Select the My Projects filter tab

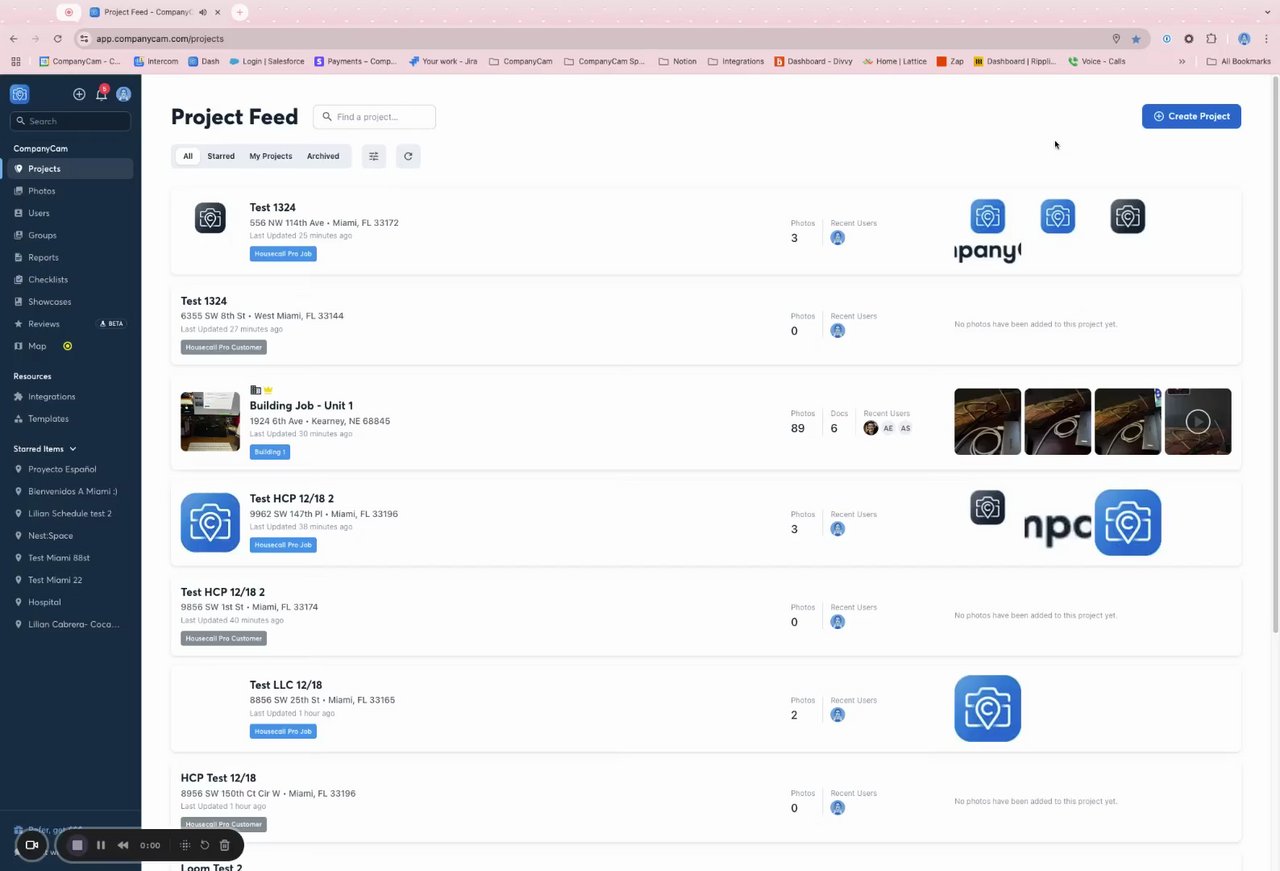pos(271,156)
